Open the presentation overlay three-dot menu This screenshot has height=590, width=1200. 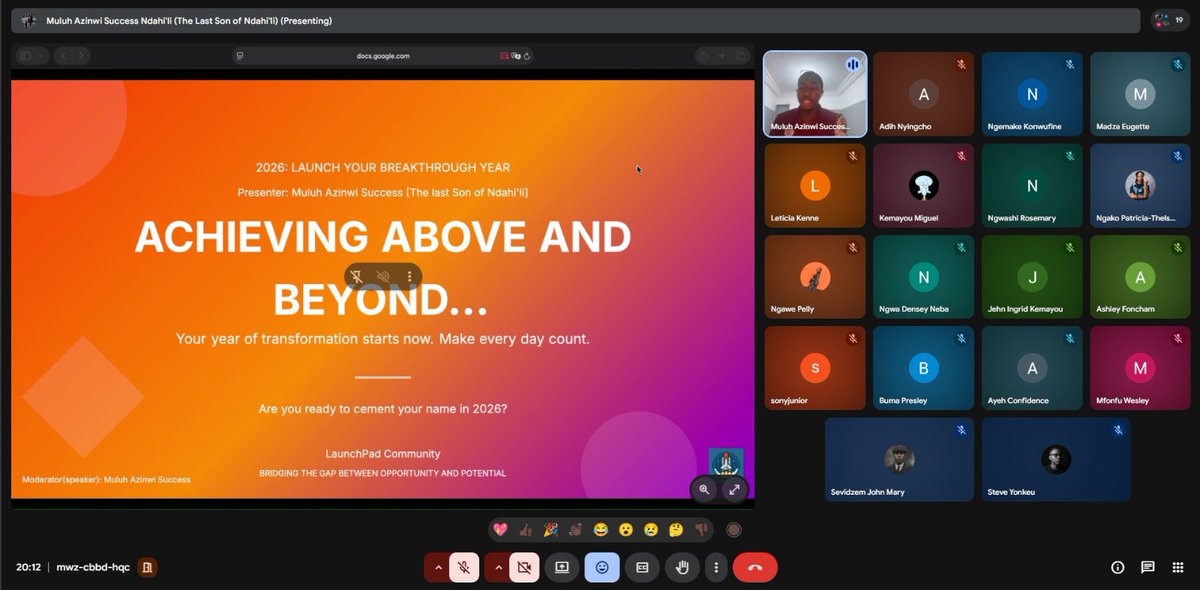pos(409,276)
